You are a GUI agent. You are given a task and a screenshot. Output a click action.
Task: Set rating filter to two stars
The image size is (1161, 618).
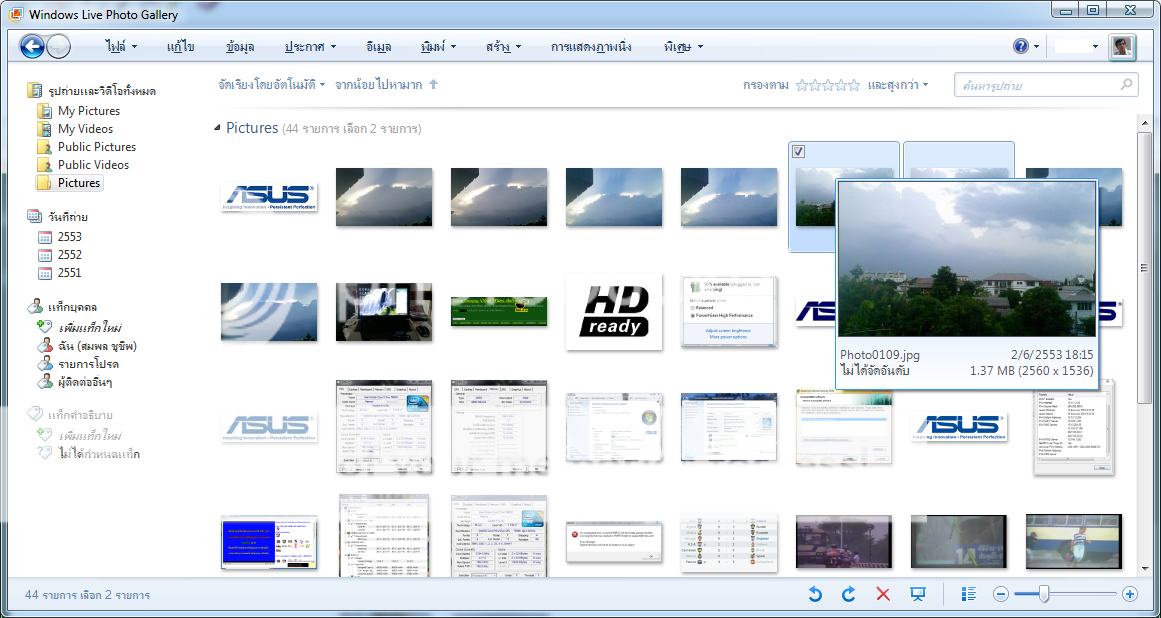click(814, 85)
